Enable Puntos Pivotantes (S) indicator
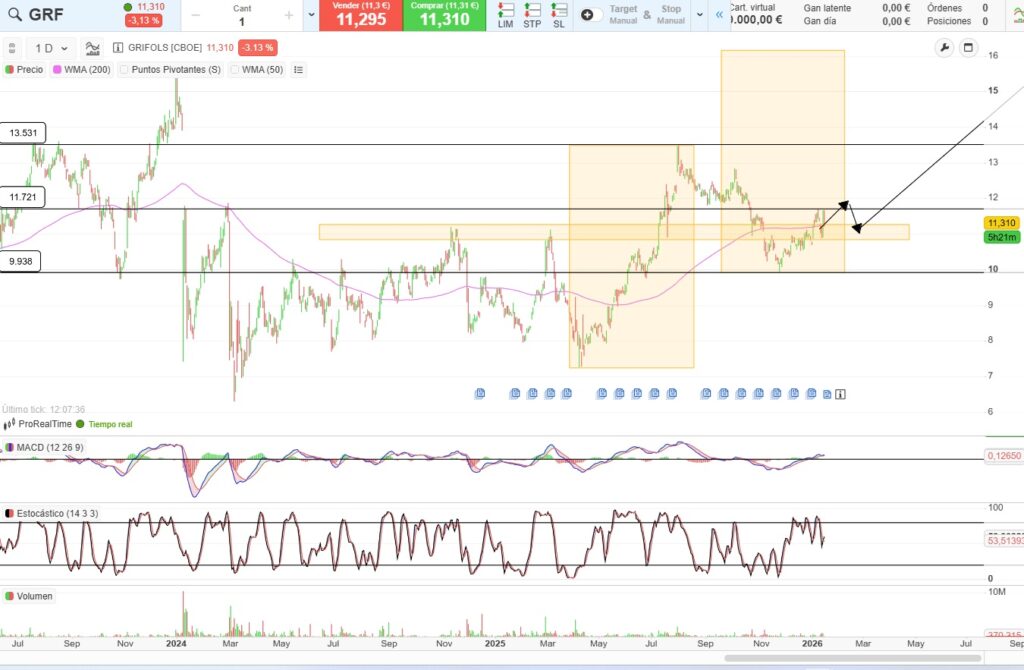The image size is (1024, 670). point(125,70)
